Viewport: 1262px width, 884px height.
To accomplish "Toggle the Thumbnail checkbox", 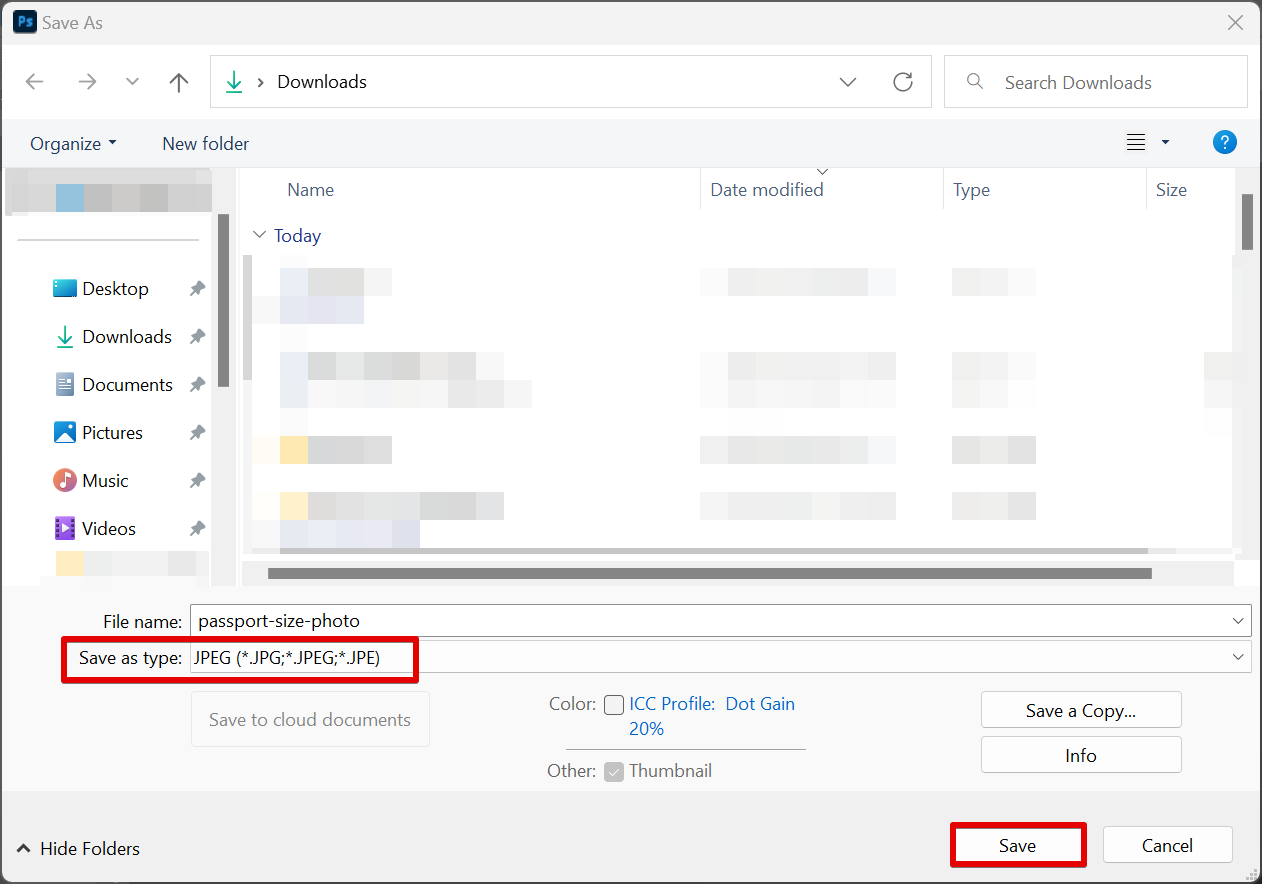I will (614, 771).
